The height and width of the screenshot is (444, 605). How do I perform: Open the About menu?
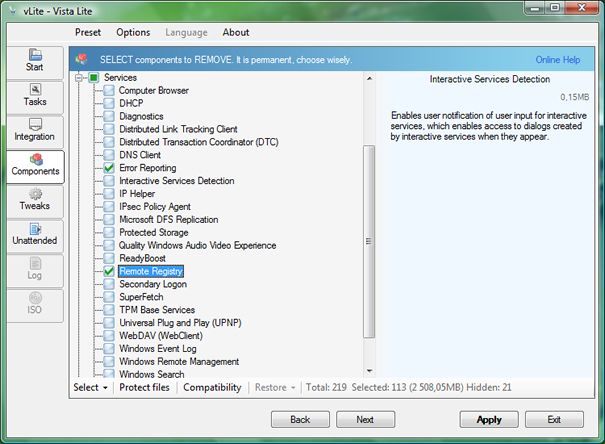click(x=236, y=32)
